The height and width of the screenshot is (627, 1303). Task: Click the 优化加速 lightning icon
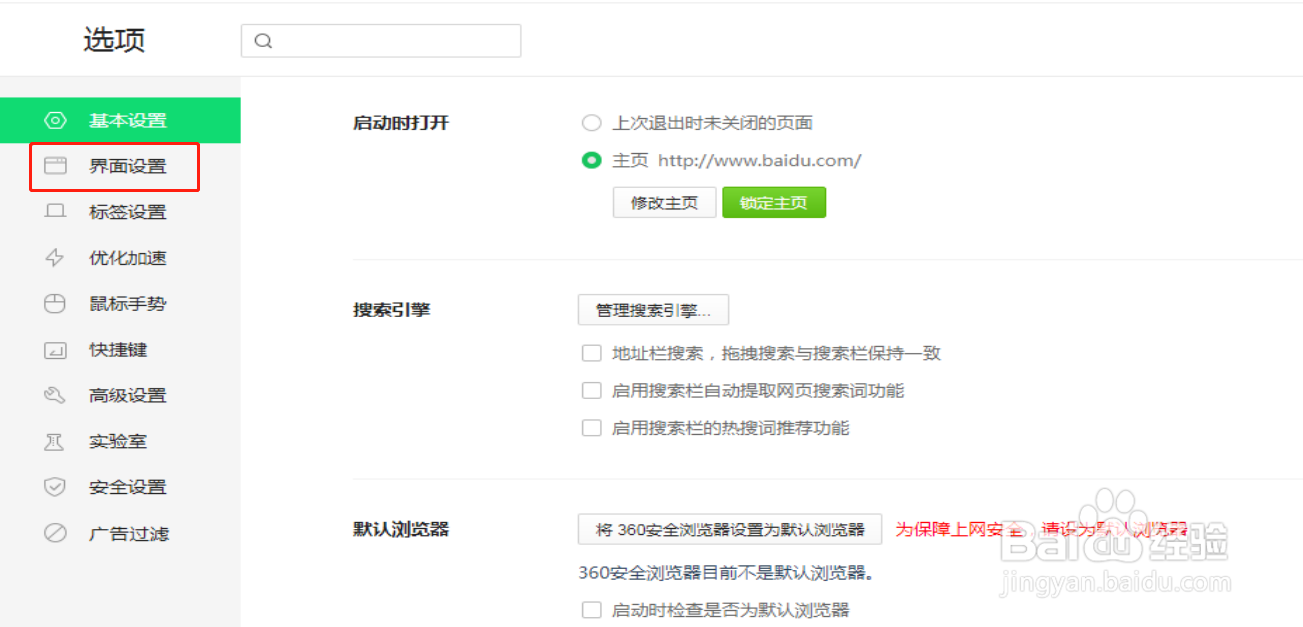tap(55, 258)
